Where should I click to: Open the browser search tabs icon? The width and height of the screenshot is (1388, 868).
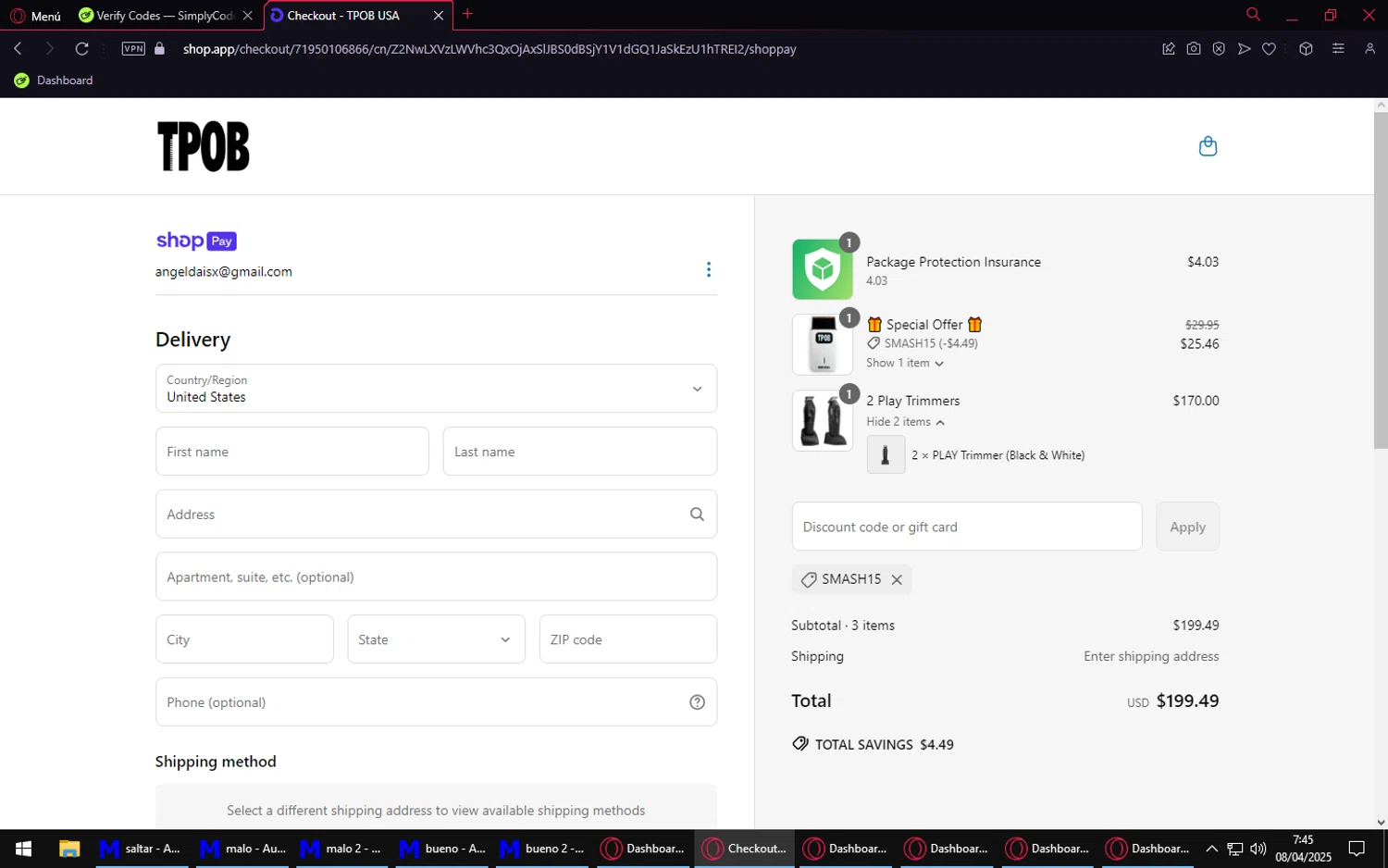pos(1253,15)
